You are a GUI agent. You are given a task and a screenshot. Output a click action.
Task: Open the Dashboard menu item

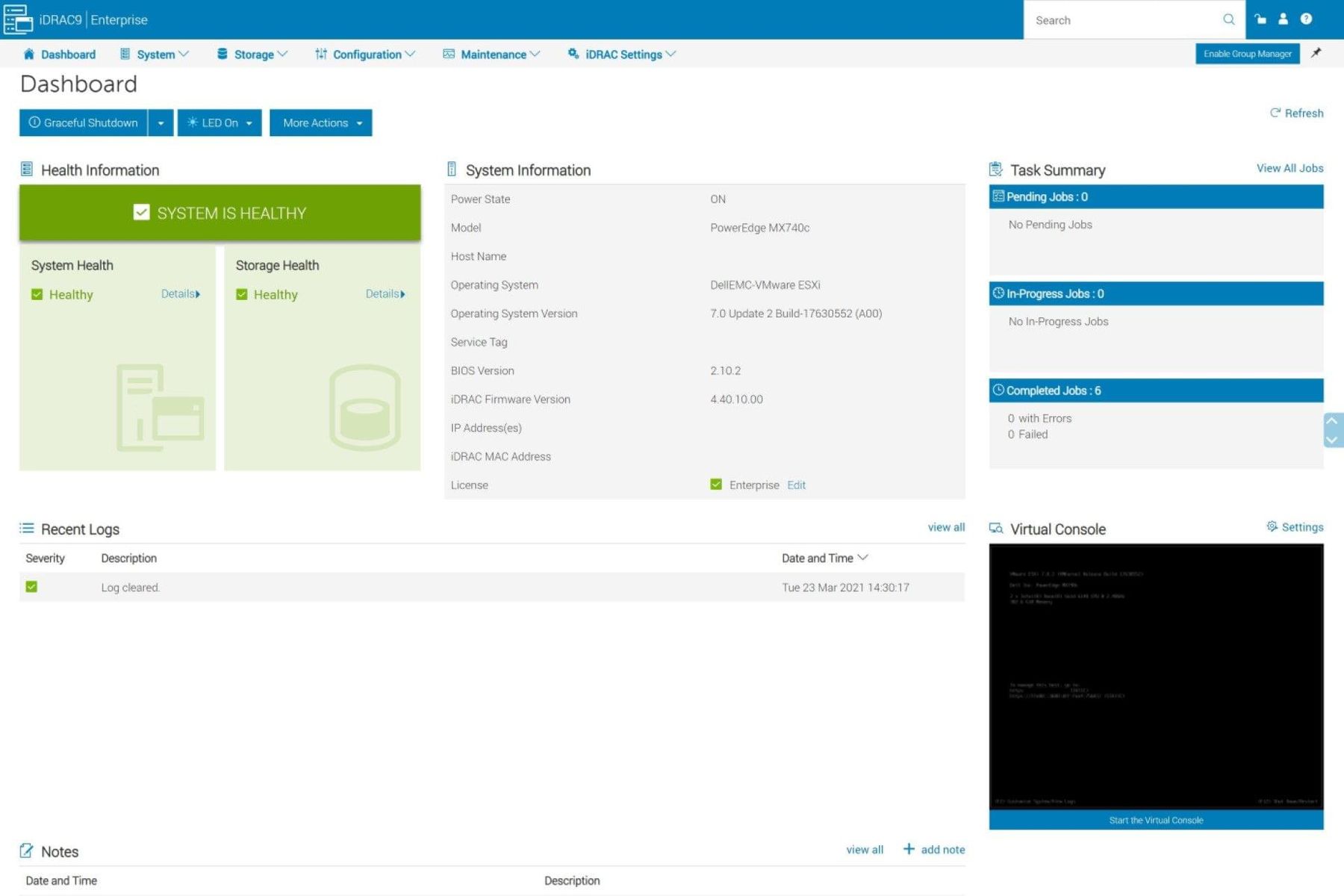(x=60, y=54)
